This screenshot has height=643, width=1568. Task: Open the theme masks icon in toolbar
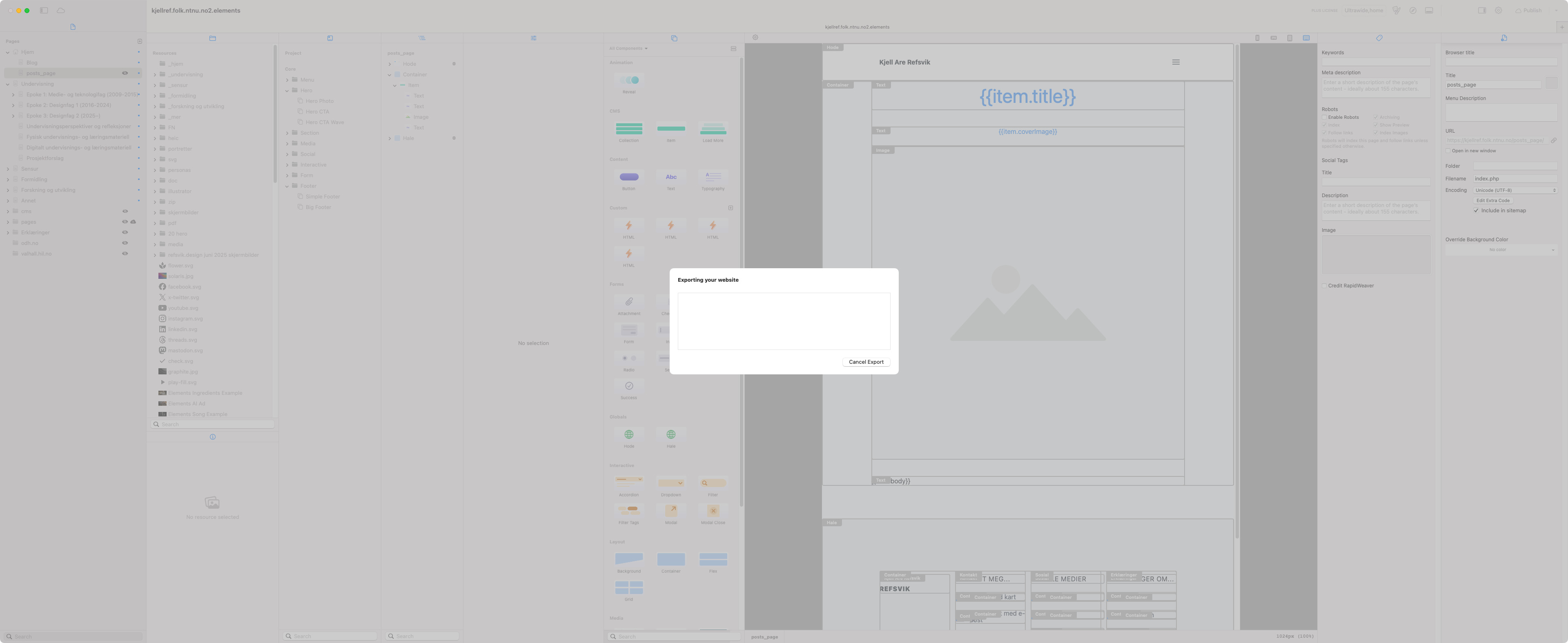pos(1396,10)
